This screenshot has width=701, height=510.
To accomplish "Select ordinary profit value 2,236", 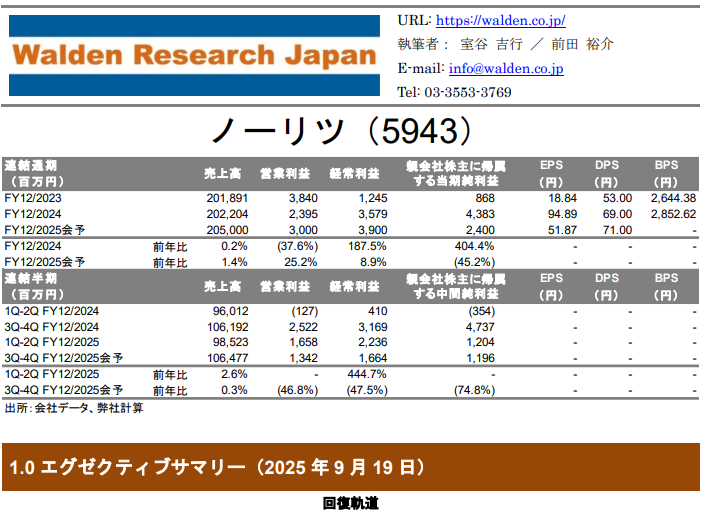I will coord(373,342).
